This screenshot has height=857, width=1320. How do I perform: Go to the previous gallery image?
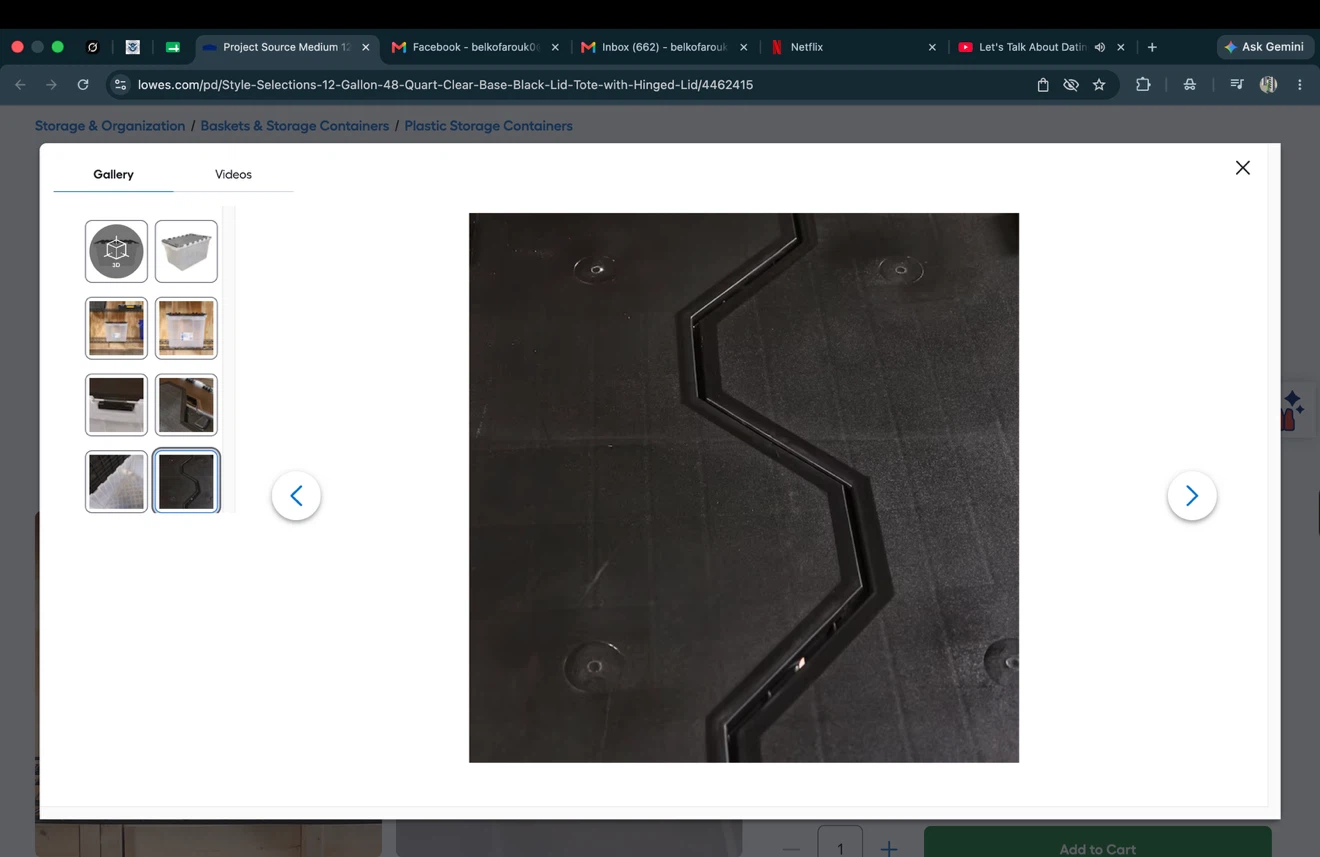[x=296, y=495]
